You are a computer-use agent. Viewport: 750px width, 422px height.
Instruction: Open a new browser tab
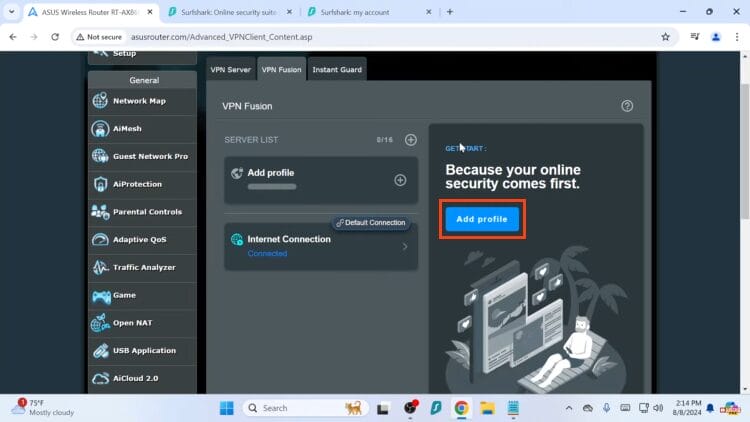click(450, 12)
